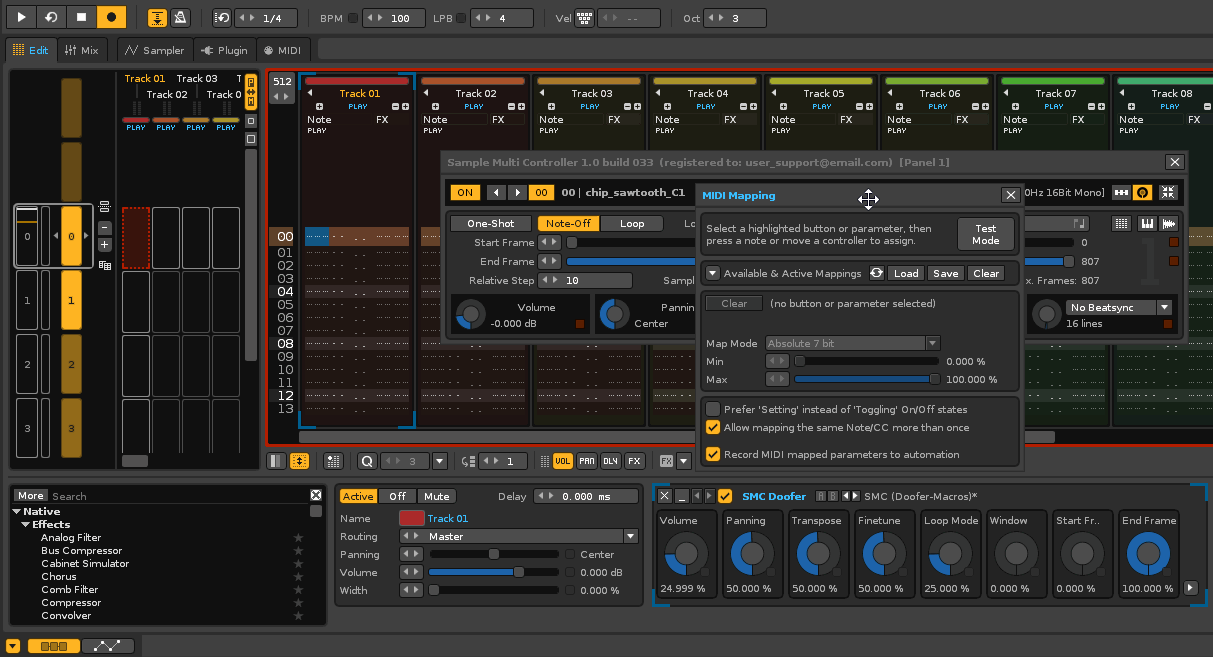1213x657 pixels.
Task: Click the piano keys icon in Sample Controller
Action: point(1146,224)
